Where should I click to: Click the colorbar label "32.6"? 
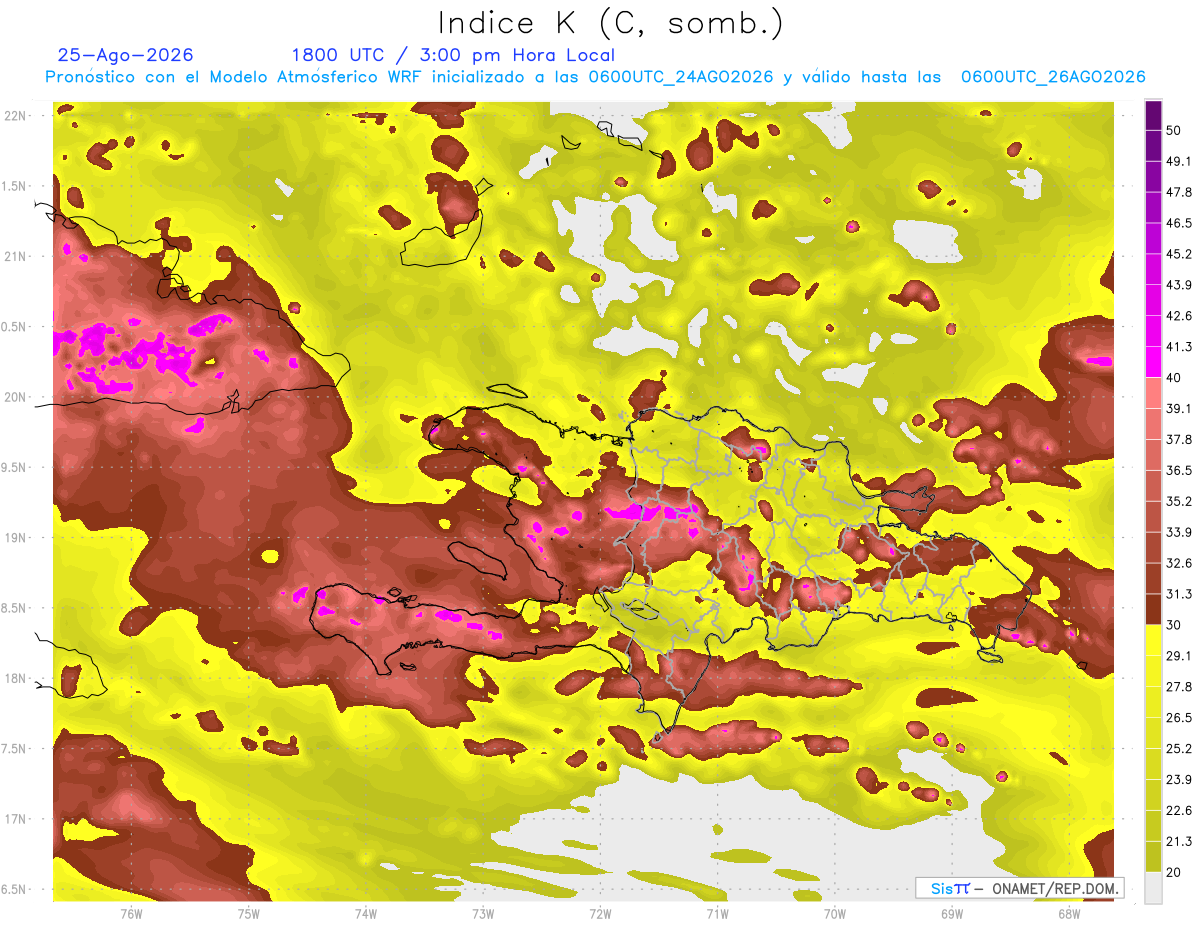(1179, 563)
